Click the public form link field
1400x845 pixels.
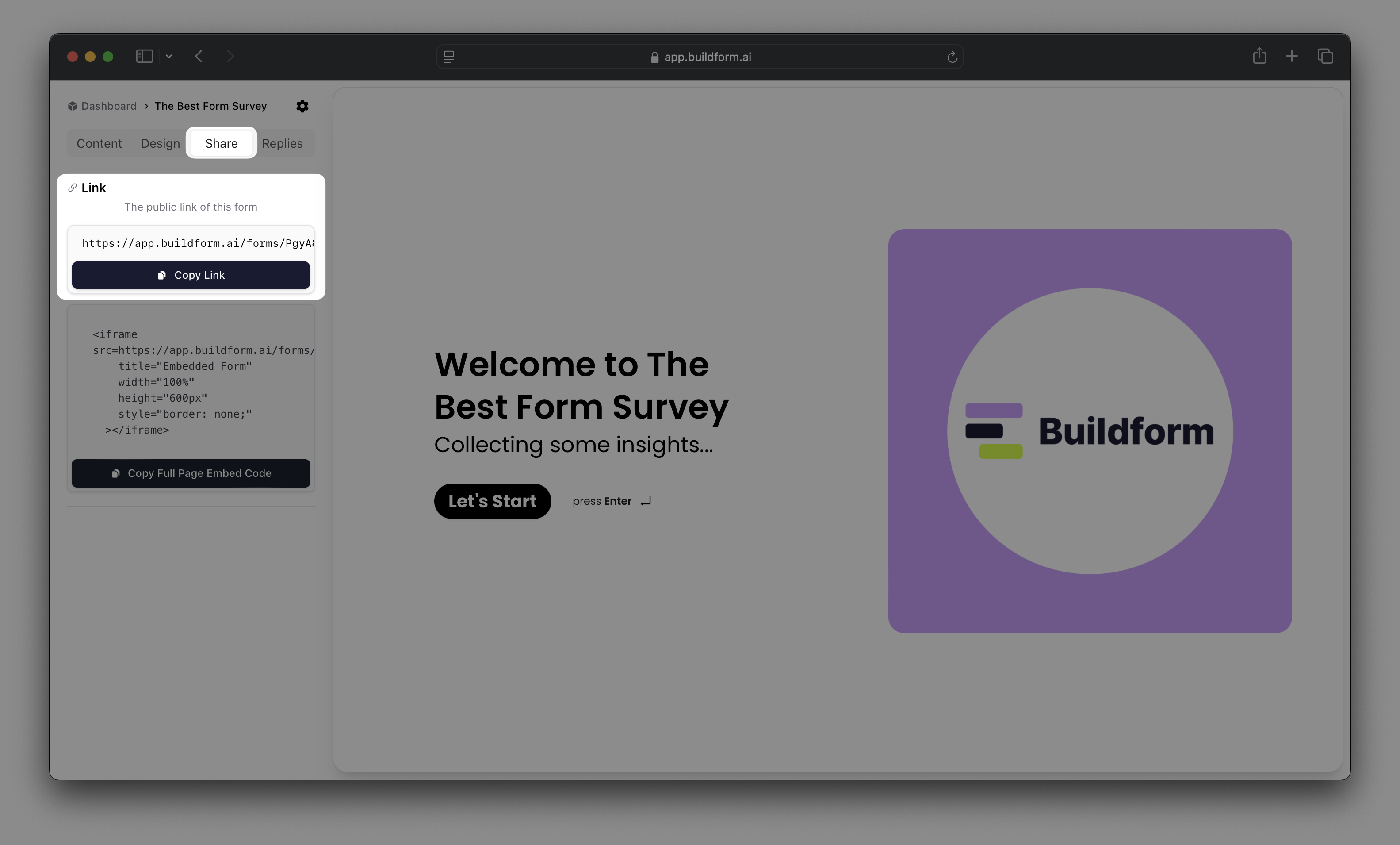tap(191, 243)
